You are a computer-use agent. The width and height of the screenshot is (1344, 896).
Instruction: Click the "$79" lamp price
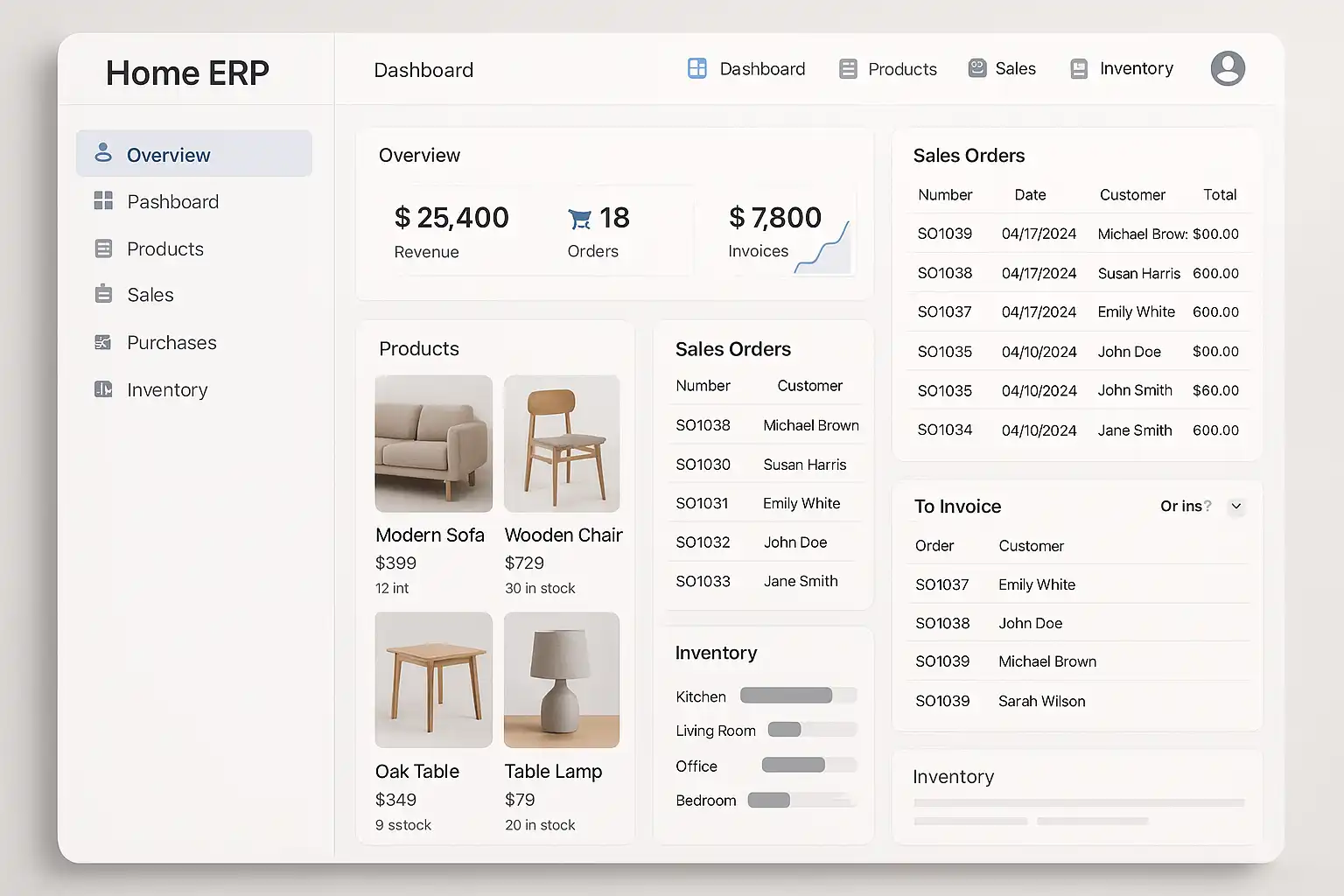coord(520,799)
